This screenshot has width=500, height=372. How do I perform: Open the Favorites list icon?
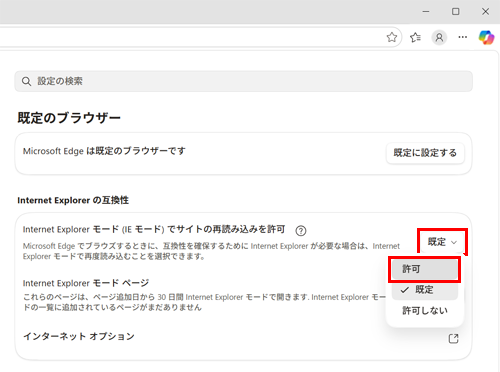[415, 37]
